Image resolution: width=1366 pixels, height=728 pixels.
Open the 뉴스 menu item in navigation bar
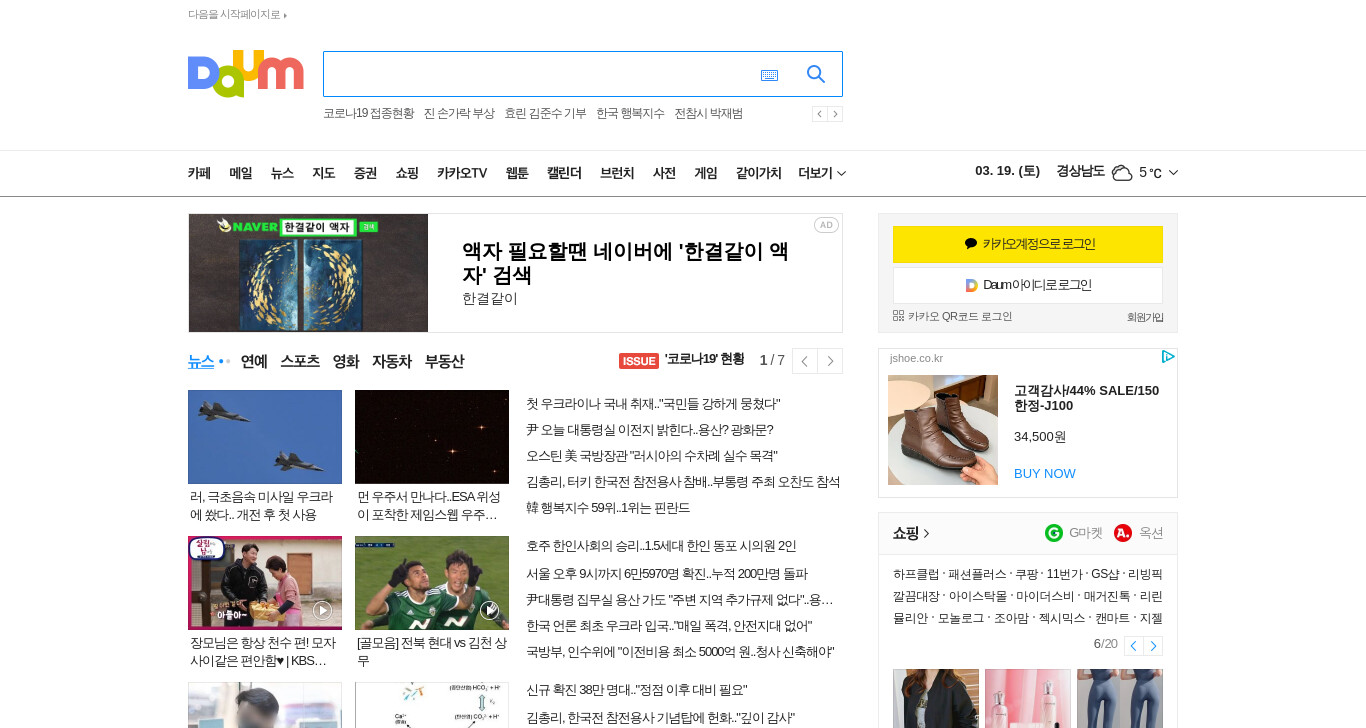[282, 173]
